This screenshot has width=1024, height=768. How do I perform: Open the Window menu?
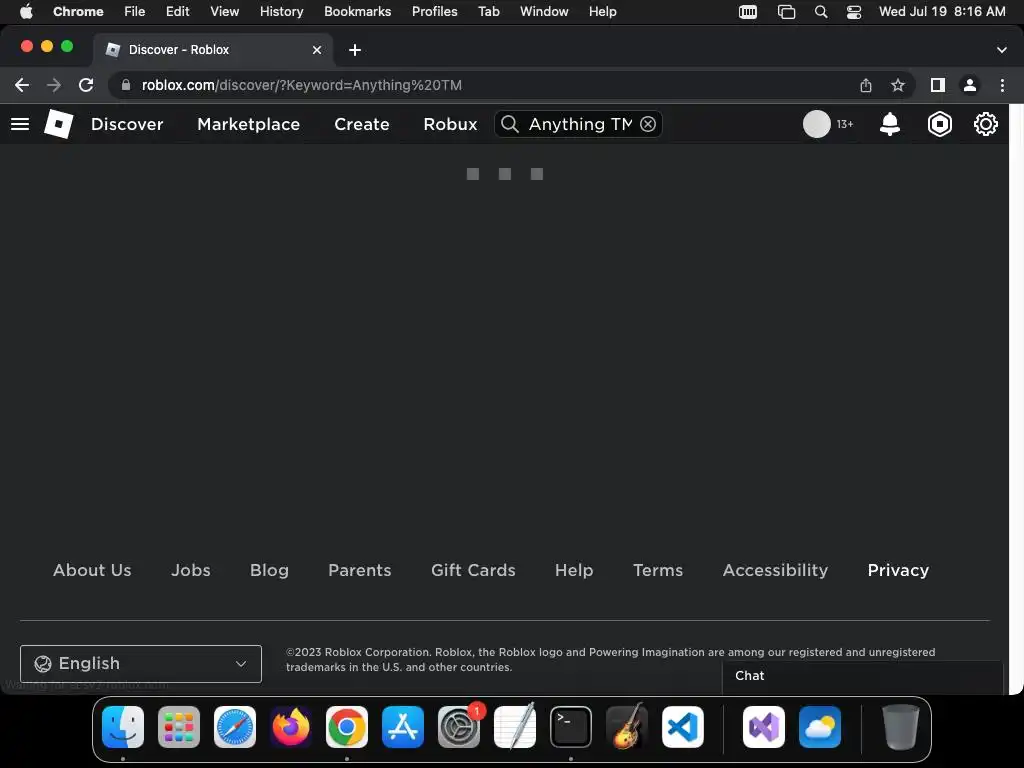pos(544,12)
